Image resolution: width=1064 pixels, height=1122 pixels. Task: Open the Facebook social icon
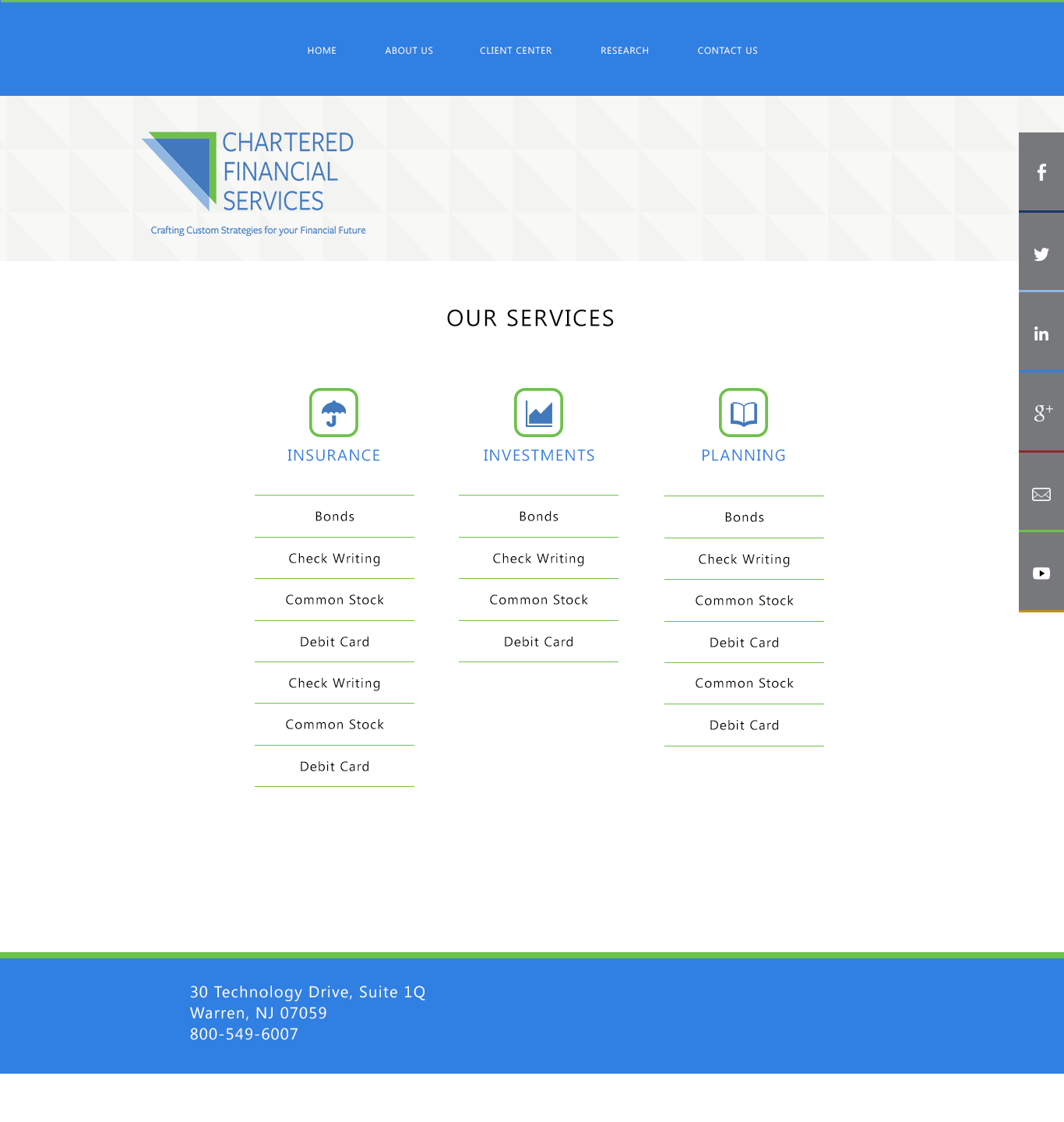click(x=1041, y=173)
